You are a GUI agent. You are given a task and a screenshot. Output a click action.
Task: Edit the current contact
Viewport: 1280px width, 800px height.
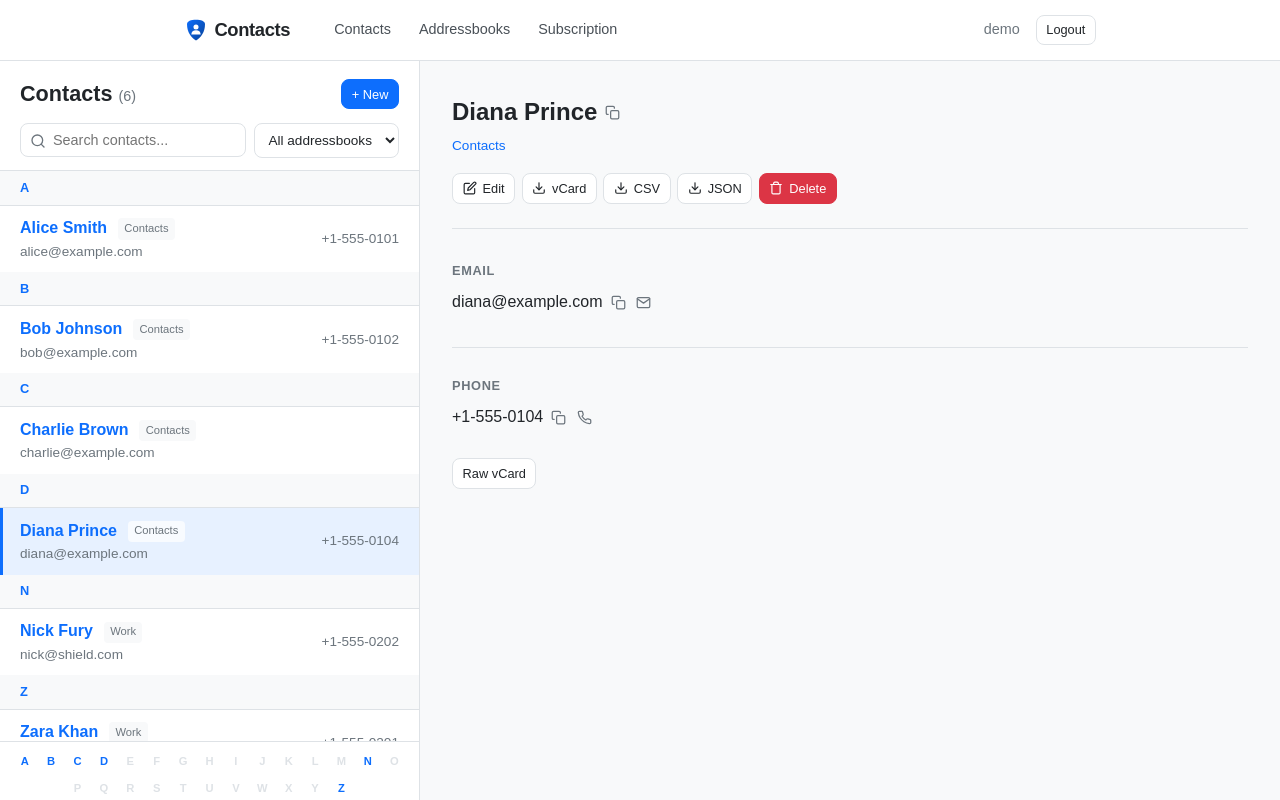pos(483,189)
